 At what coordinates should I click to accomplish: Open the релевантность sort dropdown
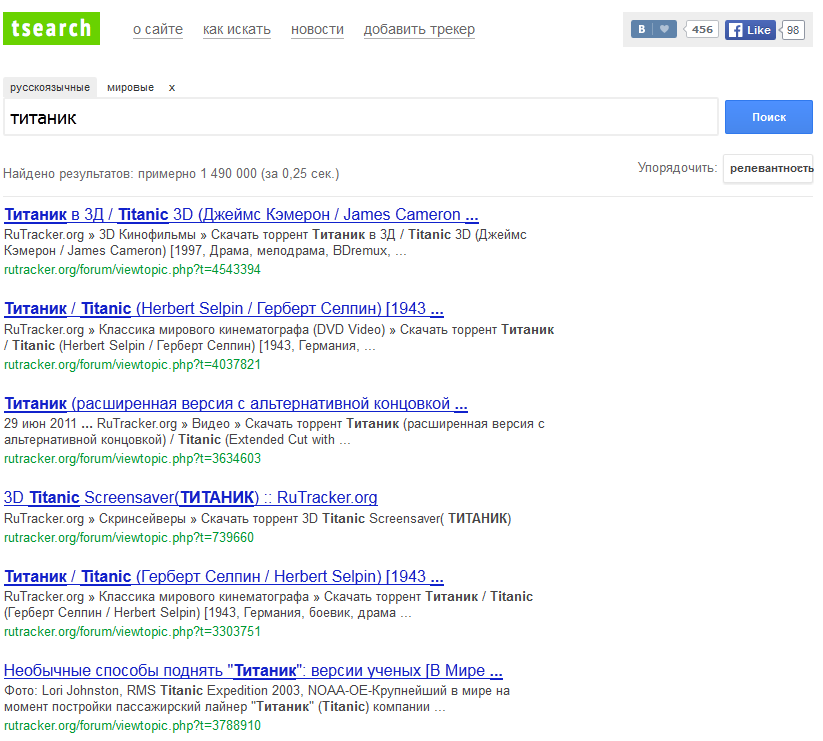pos(770,168)
